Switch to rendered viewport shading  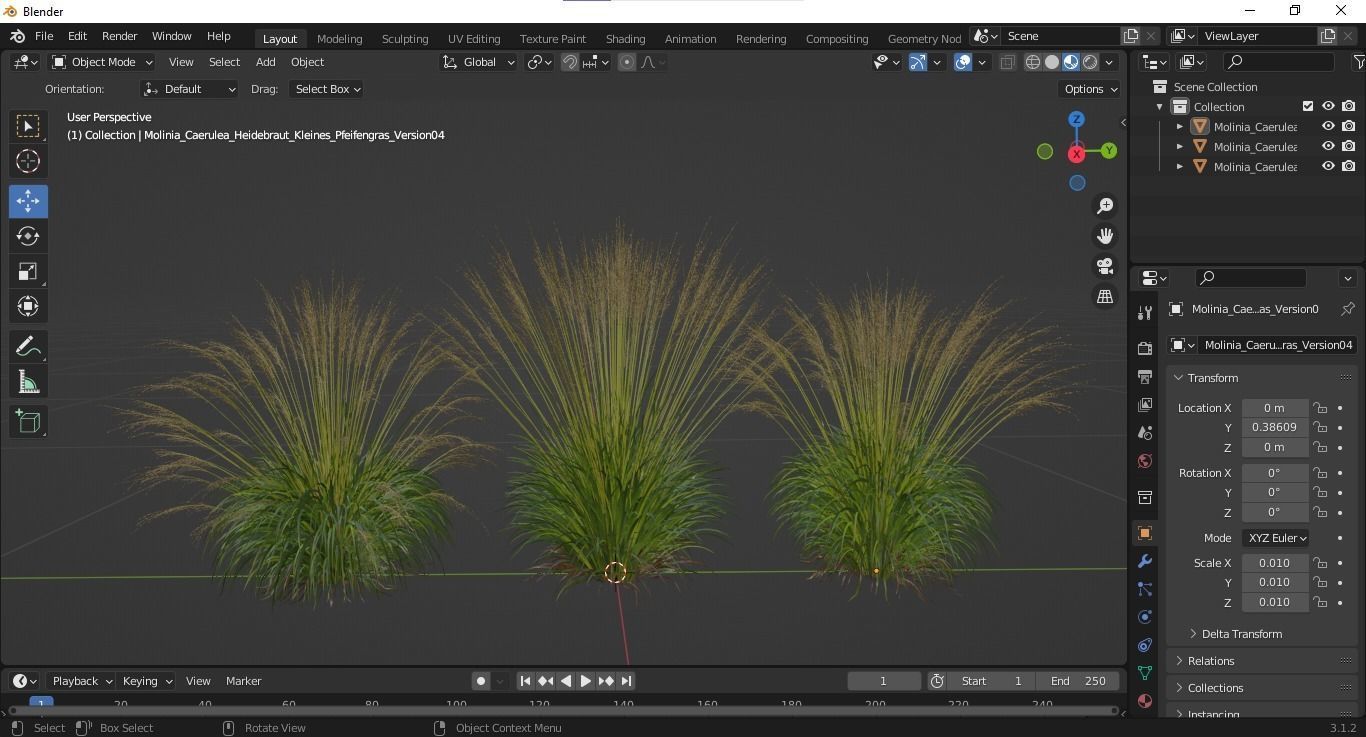(x=1090, y=62)
